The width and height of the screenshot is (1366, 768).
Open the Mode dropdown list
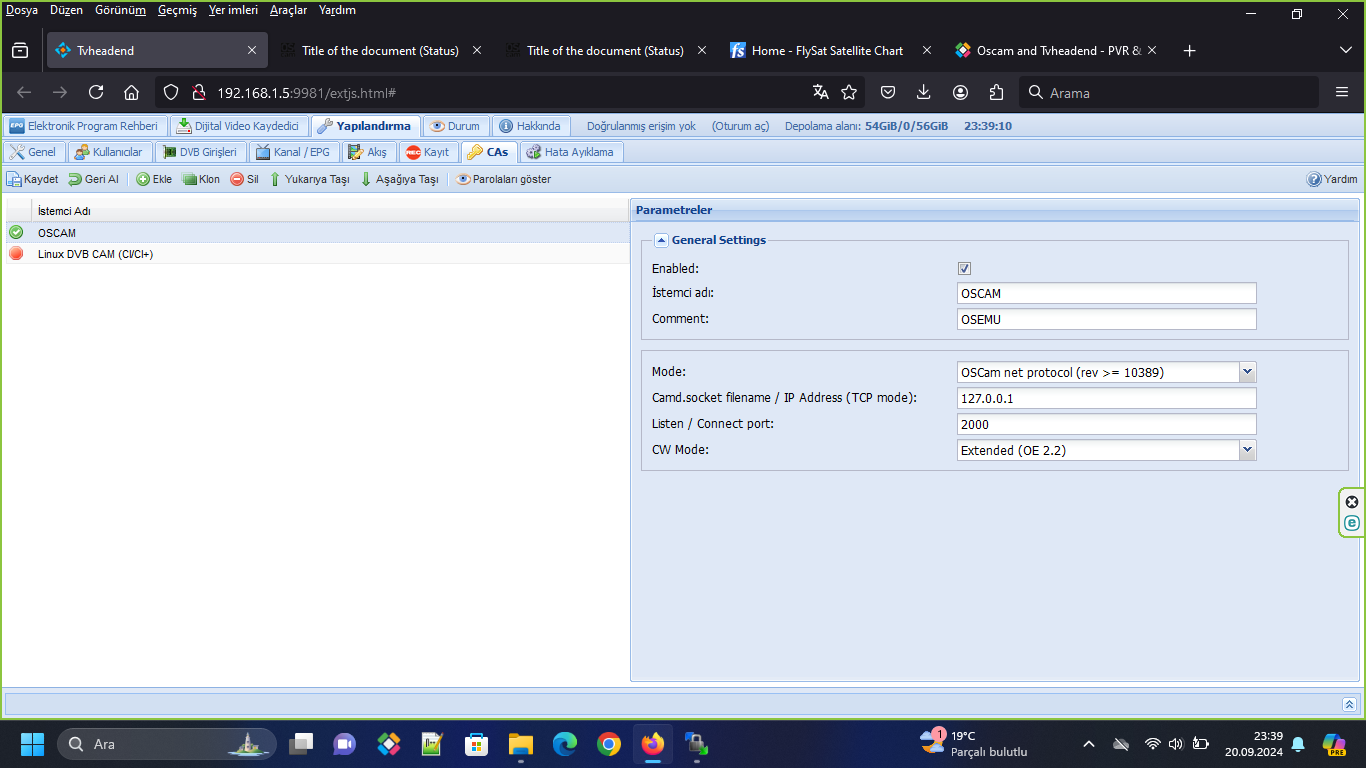tap(1247, 372)
